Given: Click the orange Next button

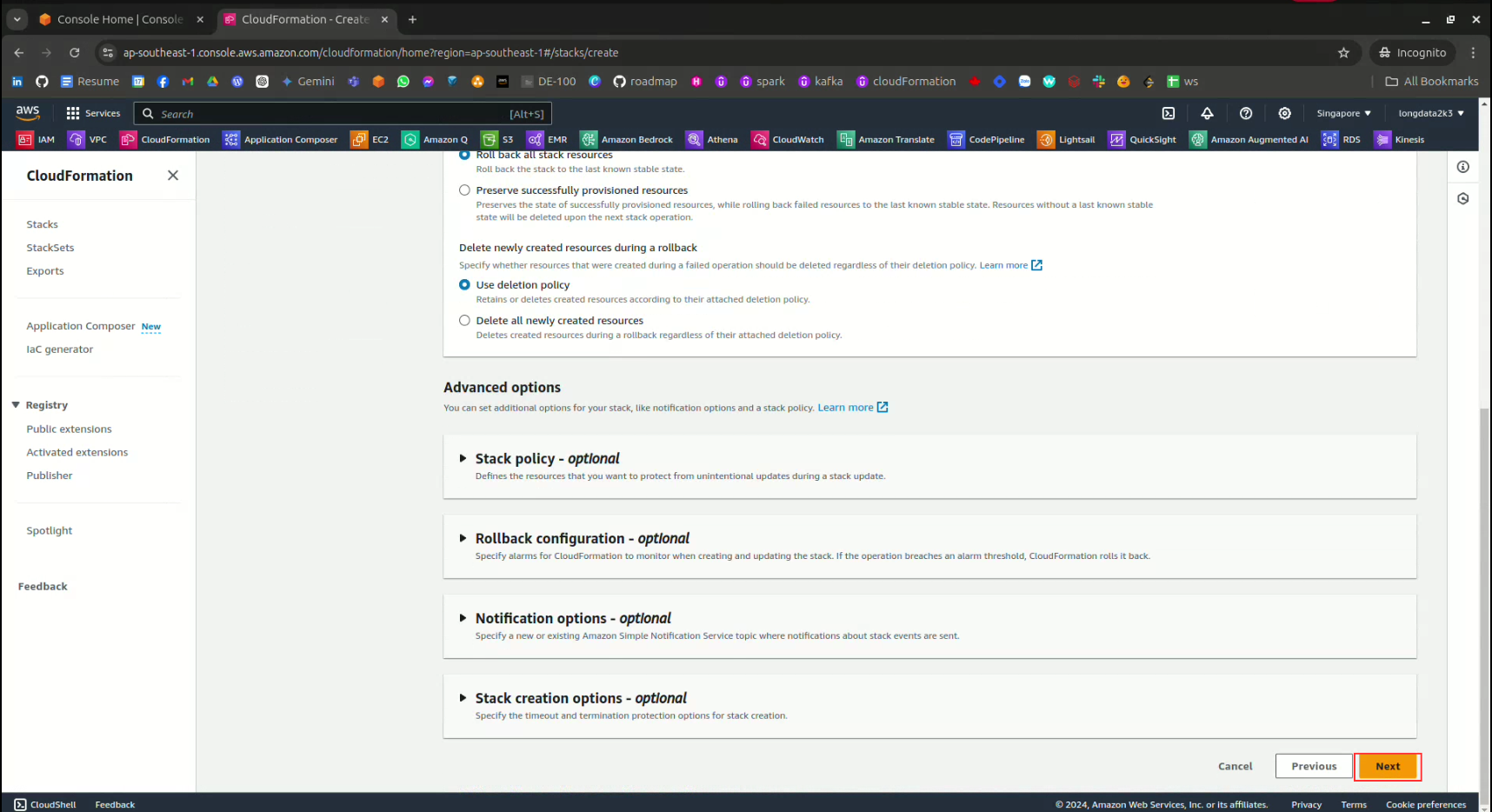Looking at the screenshot, I should click(1387, 766).
